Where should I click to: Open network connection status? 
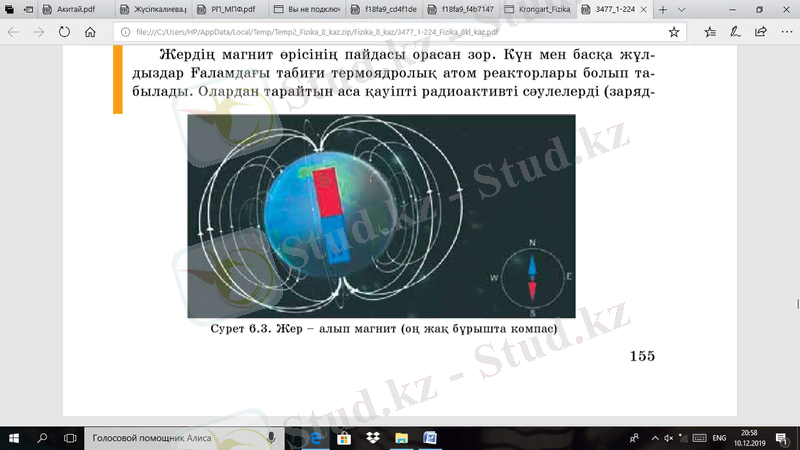pos(683,438)
